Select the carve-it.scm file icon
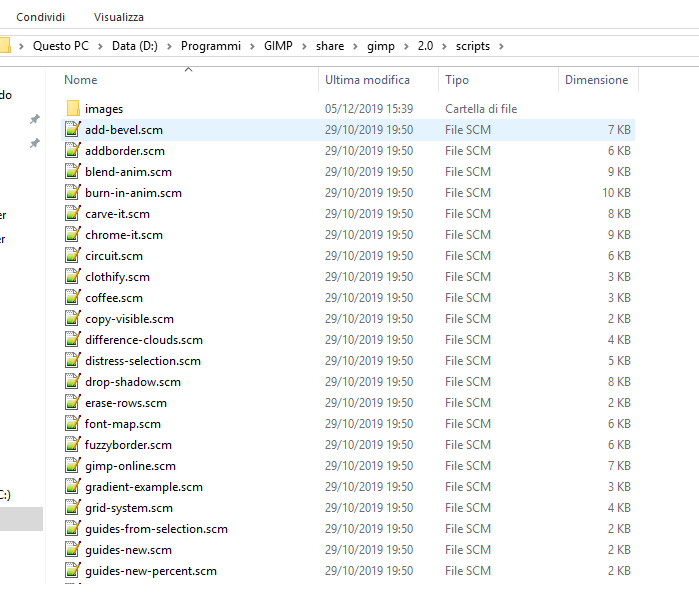699x607 pixels. pyautogui.click(x=73, y=213)
